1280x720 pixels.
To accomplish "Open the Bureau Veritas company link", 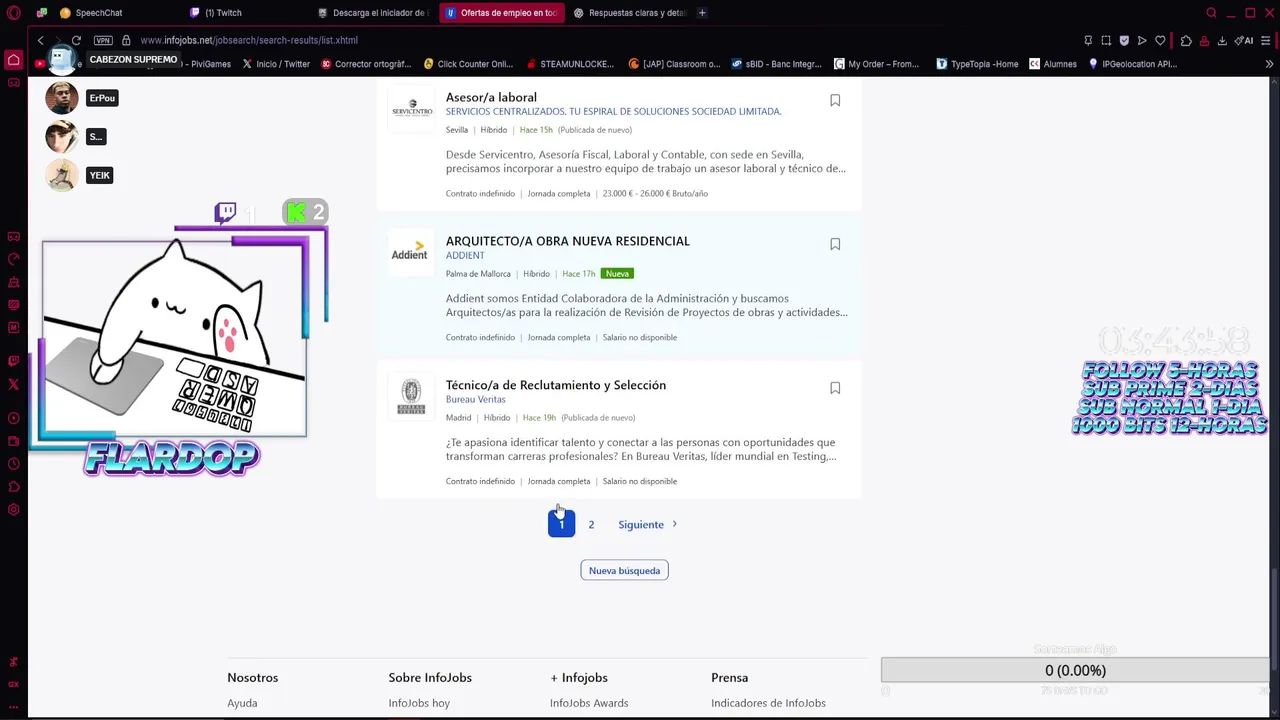I will [x=475, y=399].
